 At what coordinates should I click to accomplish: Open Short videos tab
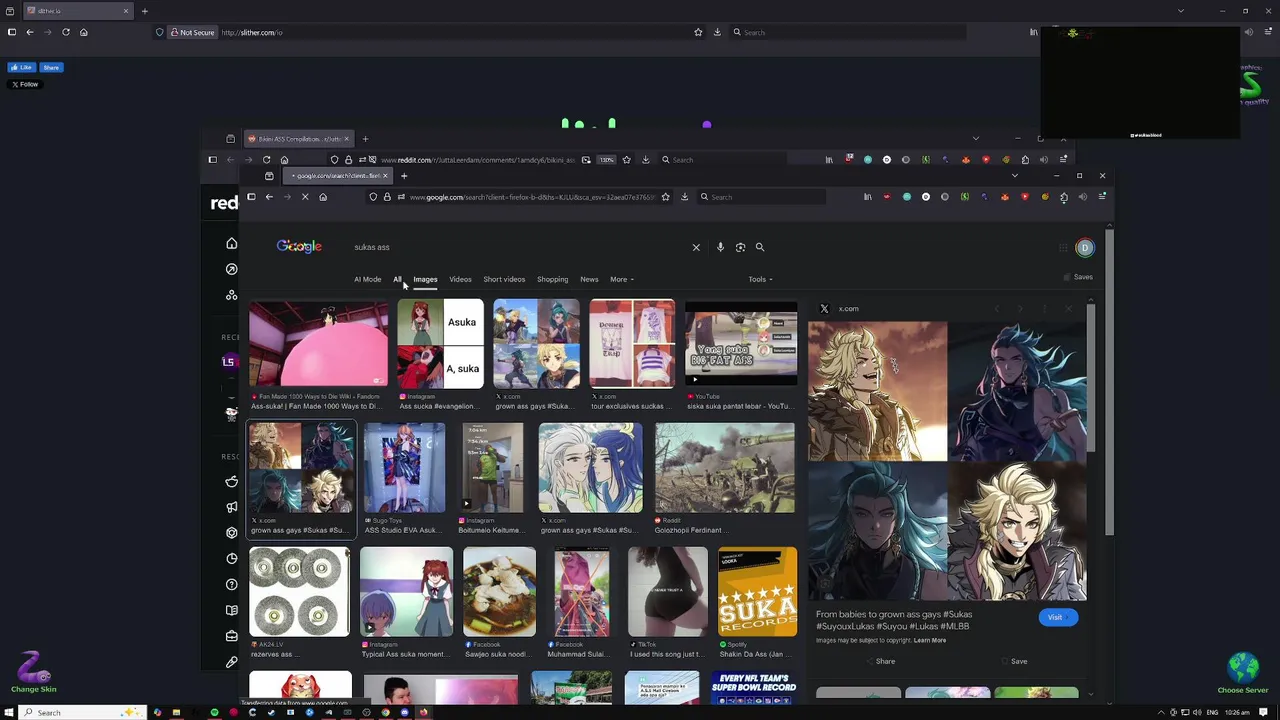(x=504, y=279)
